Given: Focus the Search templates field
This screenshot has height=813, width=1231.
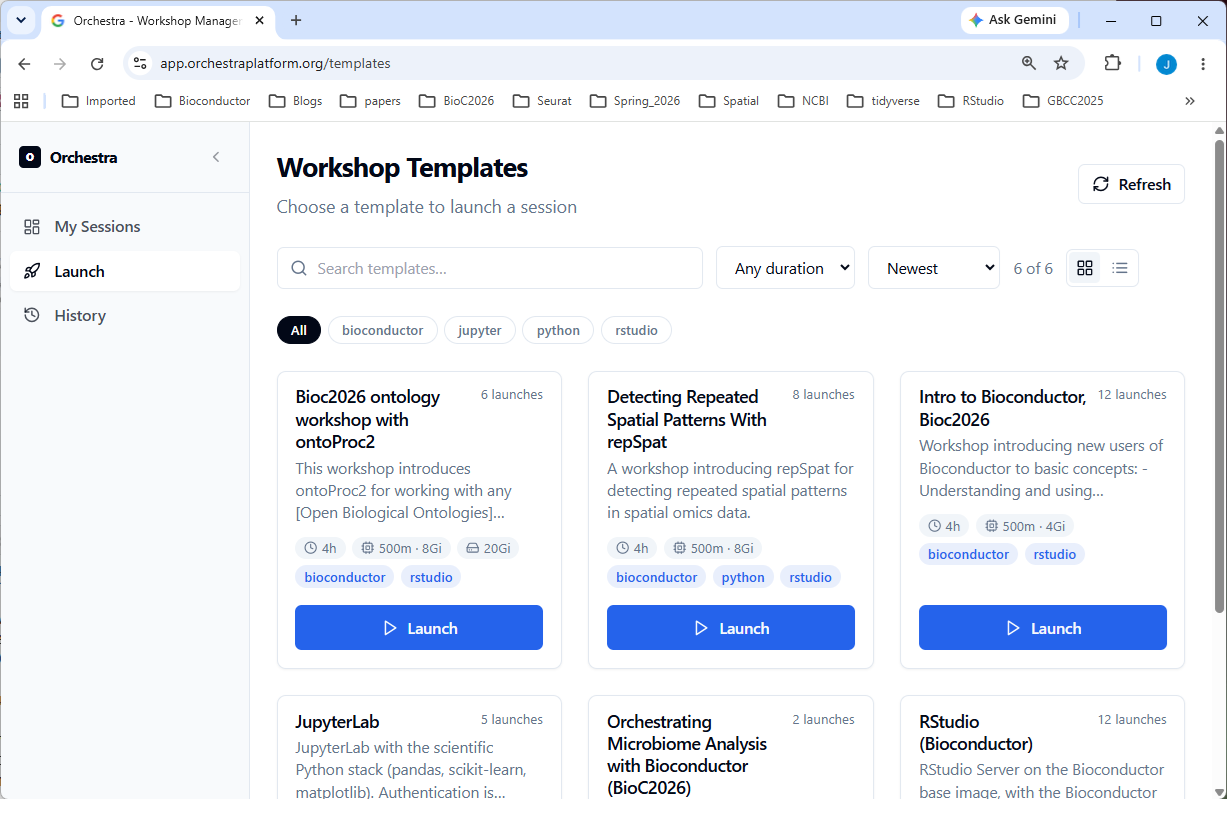Looking at the screenshot, I should pyautogui.click(x=490, y=268).
